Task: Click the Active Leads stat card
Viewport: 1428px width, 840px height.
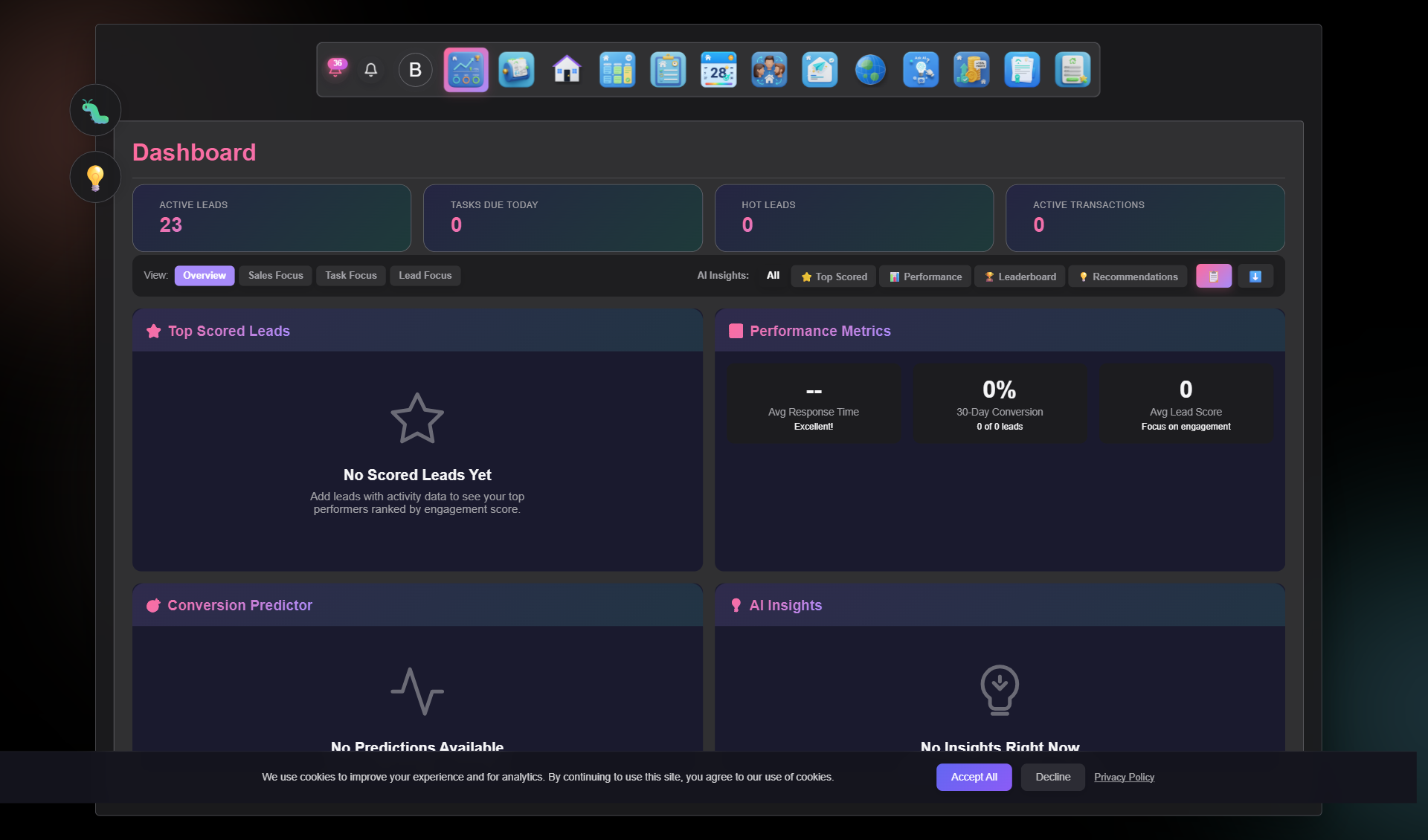Action: click(x=271, y=218)
